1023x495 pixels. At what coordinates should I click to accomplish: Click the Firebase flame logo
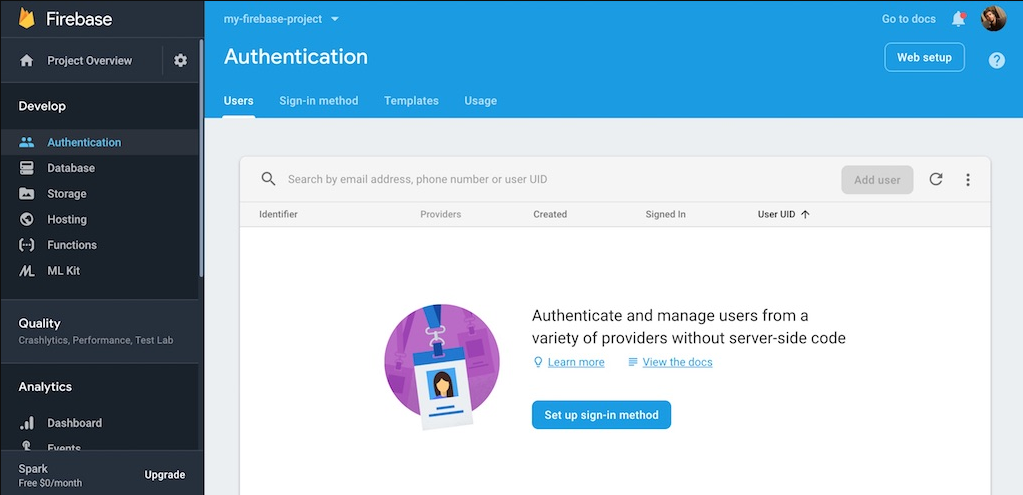[x=27, y=18]
